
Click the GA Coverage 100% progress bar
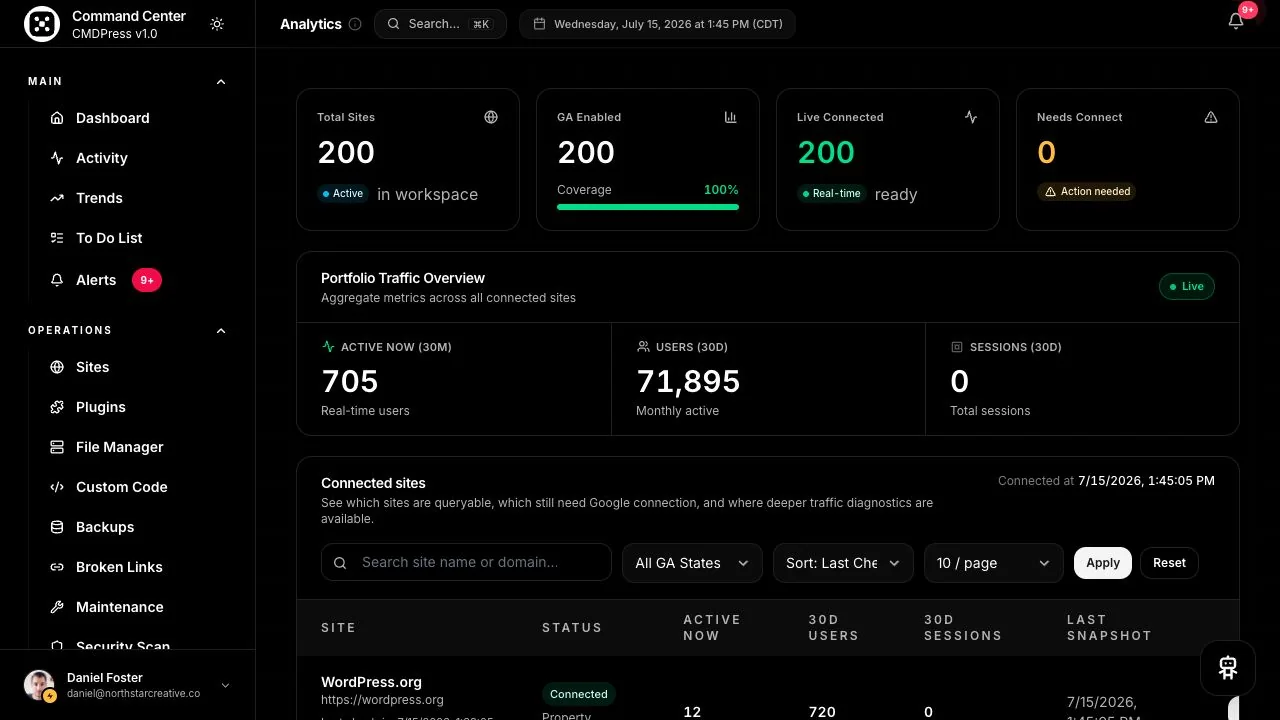pos(648,207)
